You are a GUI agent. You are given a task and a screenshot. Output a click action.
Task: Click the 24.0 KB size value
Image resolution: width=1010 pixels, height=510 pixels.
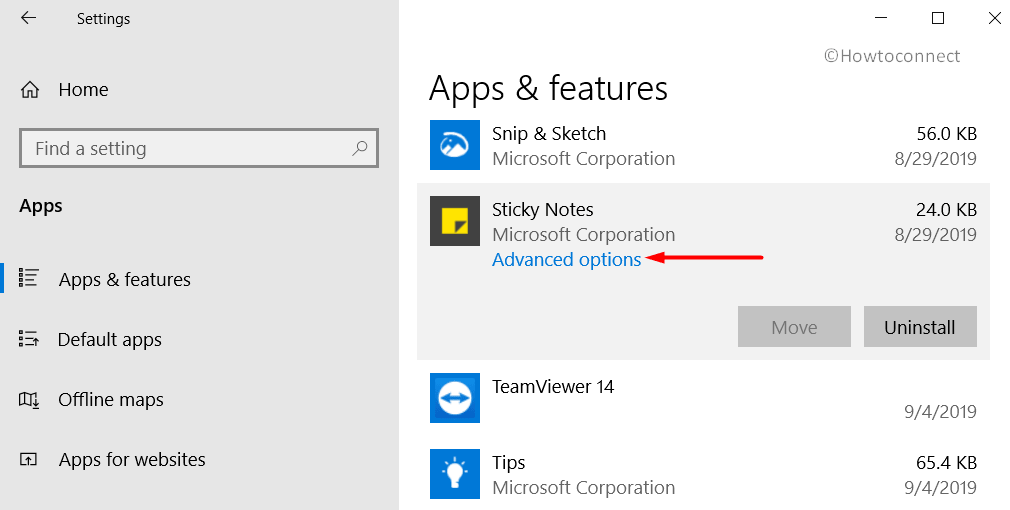(946, 209)
